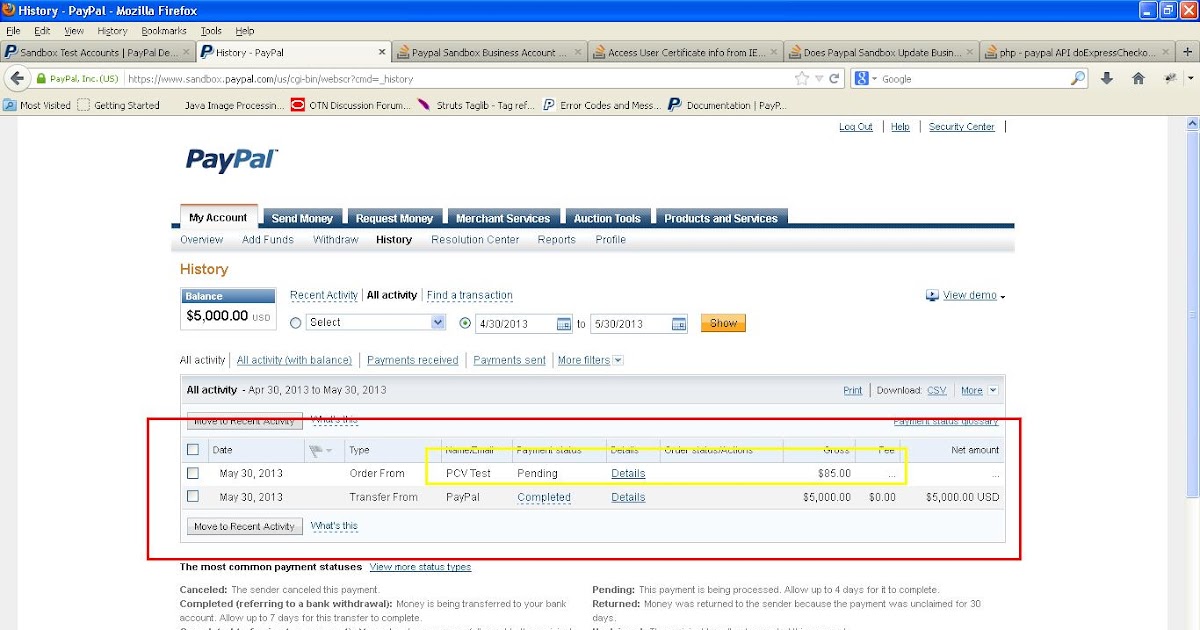Open the Auction Tools tab
The image size is (1200, 630).
pos(607,218)
